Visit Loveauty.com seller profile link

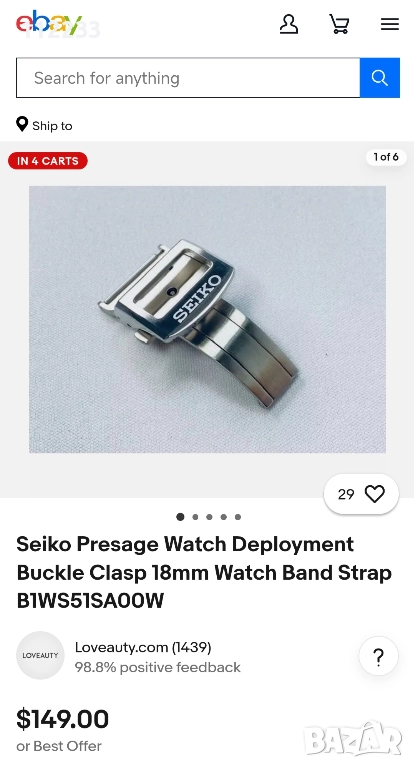point(143,647)
